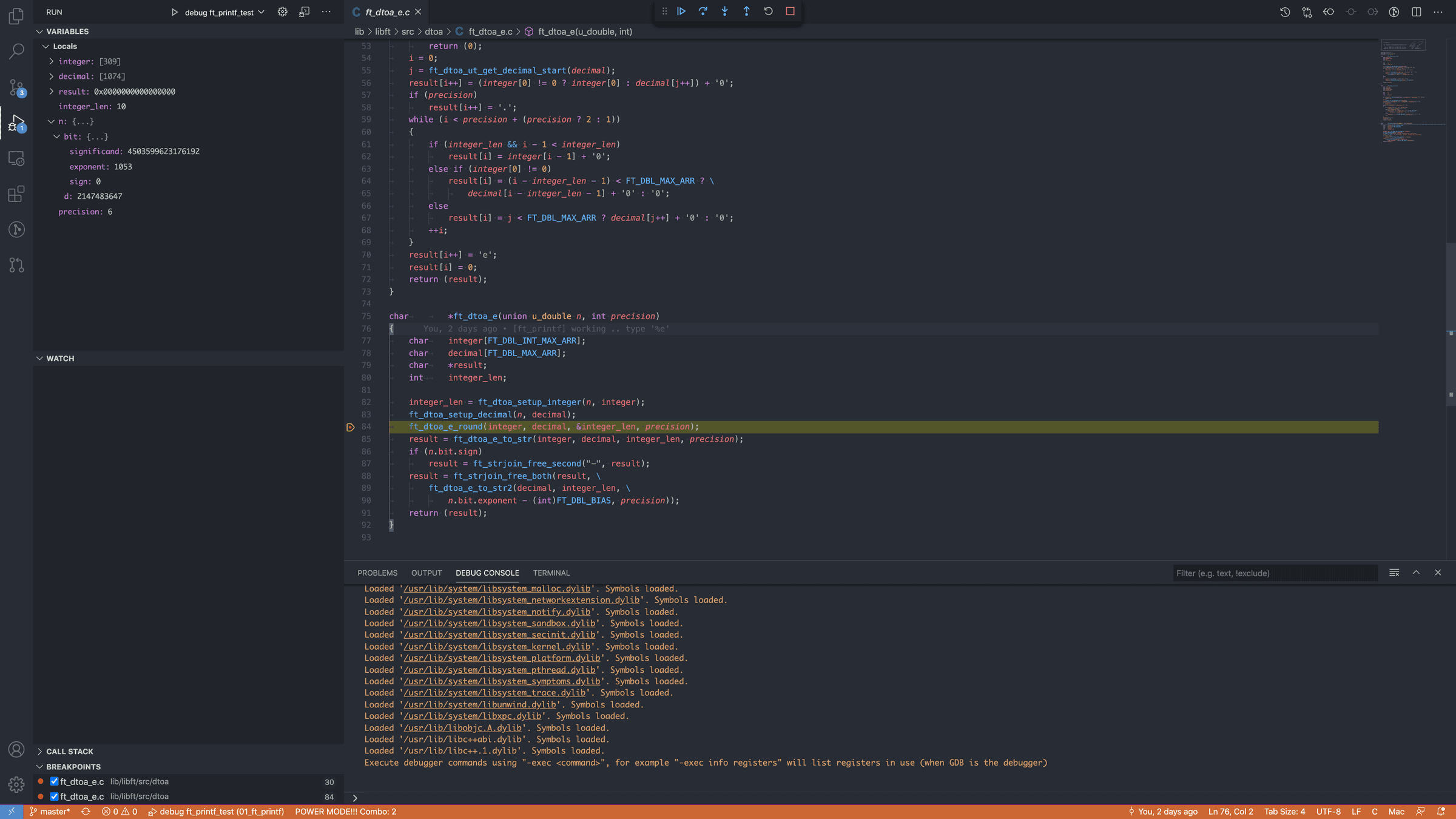This screenshot has height=819, width=1456.
Task: Expand the integer variable in Locals
Action: (51, 61)
